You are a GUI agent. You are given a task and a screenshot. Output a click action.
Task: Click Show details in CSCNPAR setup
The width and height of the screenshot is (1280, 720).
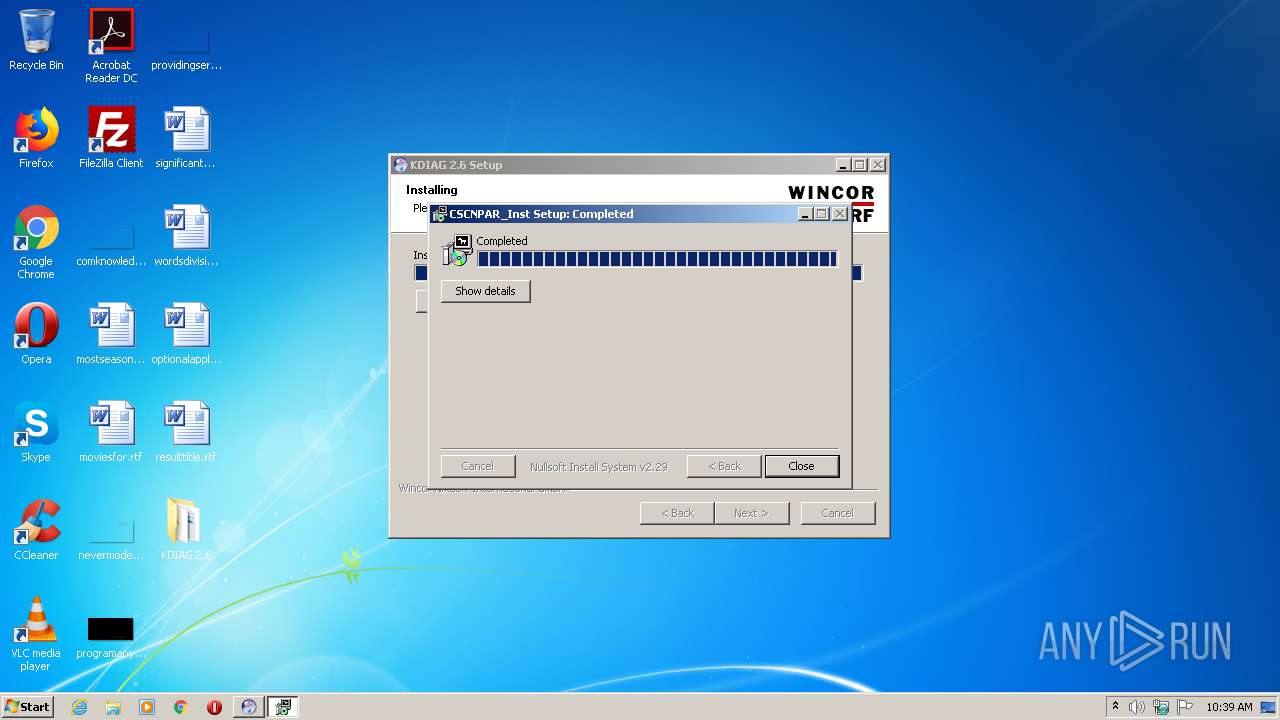485,291
